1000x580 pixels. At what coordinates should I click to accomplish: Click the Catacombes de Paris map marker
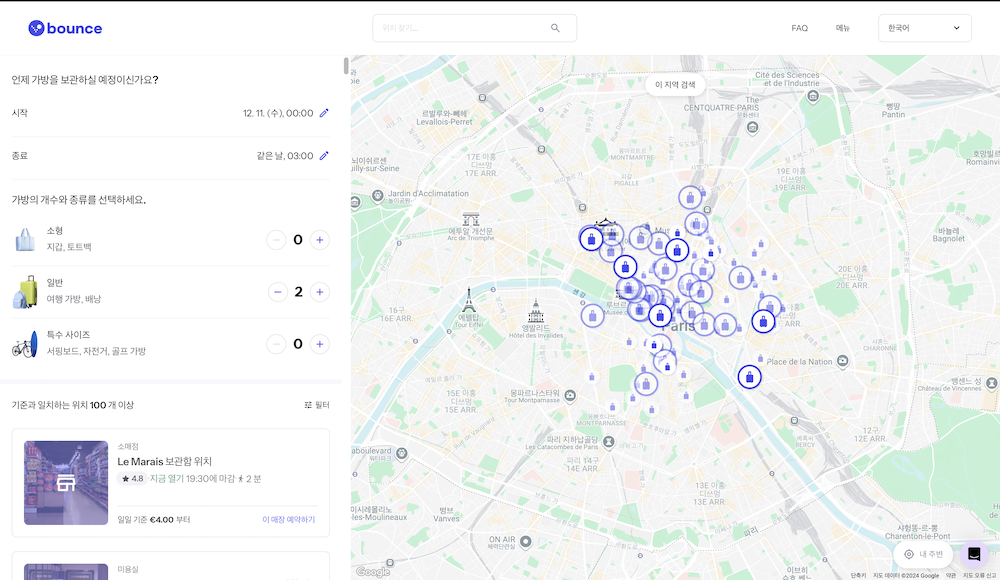click(x=609, y=442)
